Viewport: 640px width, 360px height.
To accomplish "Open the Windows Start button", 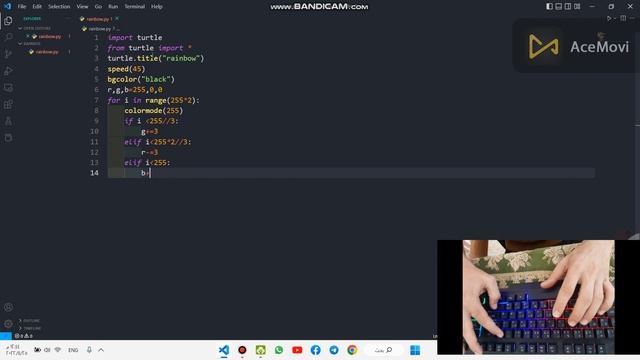I will click(x=415, y=350).
